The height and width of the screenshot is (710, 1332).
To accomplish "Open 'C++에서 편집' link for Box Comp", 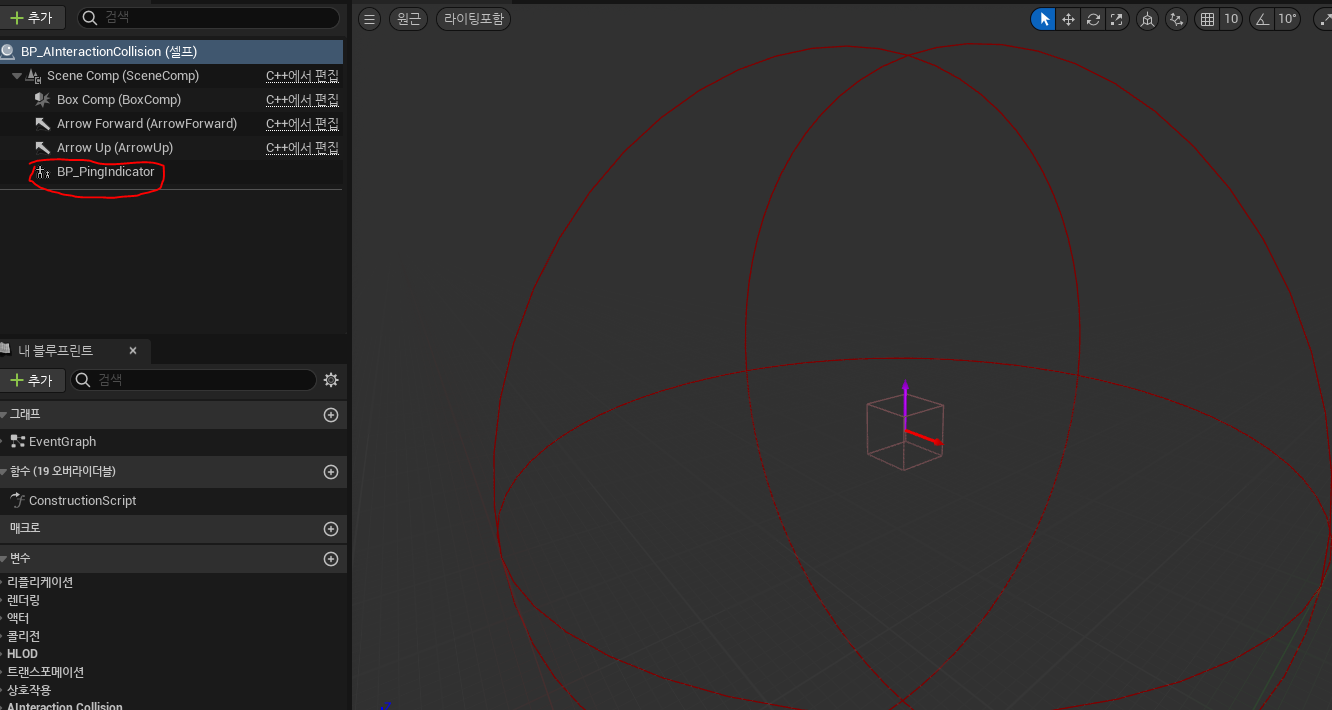I will [302, 100].
